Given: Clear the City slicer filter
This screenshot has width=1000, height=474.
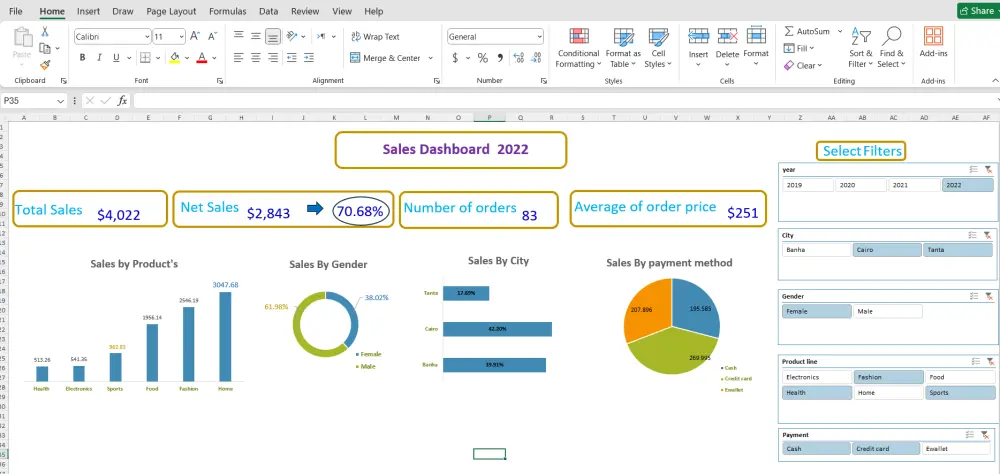Looking at the screenshot, I should [x=988, y=235].
